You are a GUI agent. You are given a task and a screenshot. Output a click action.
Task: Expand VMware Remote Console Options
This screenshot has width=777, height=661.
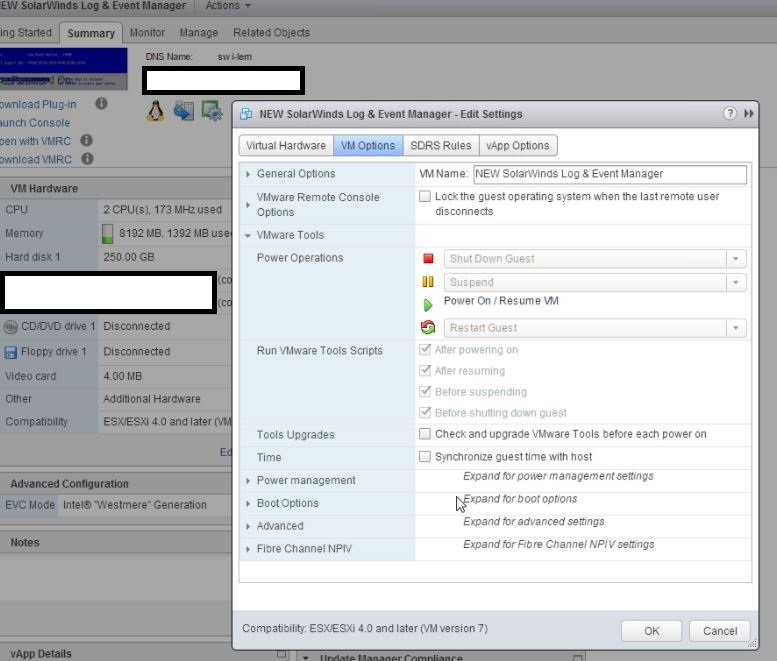click(x=248, y=205)
